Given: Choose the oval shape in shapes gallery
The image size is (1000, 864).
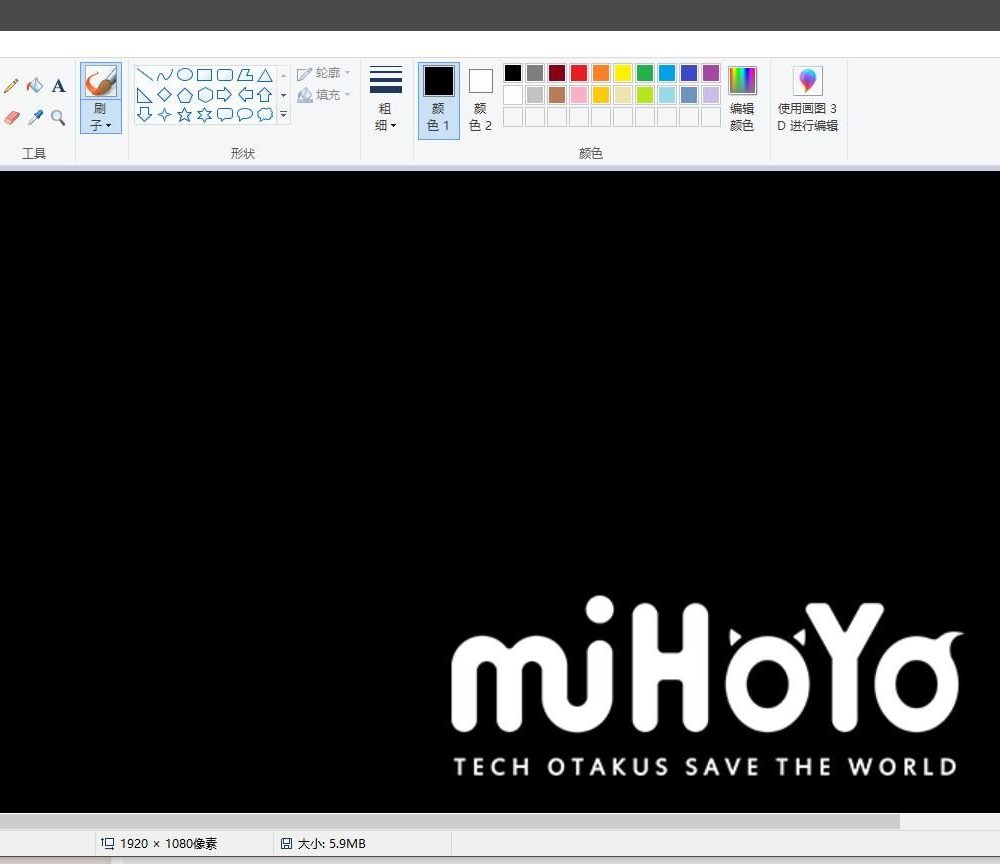Looking at the screenshot, I should [x=184, y=75].
